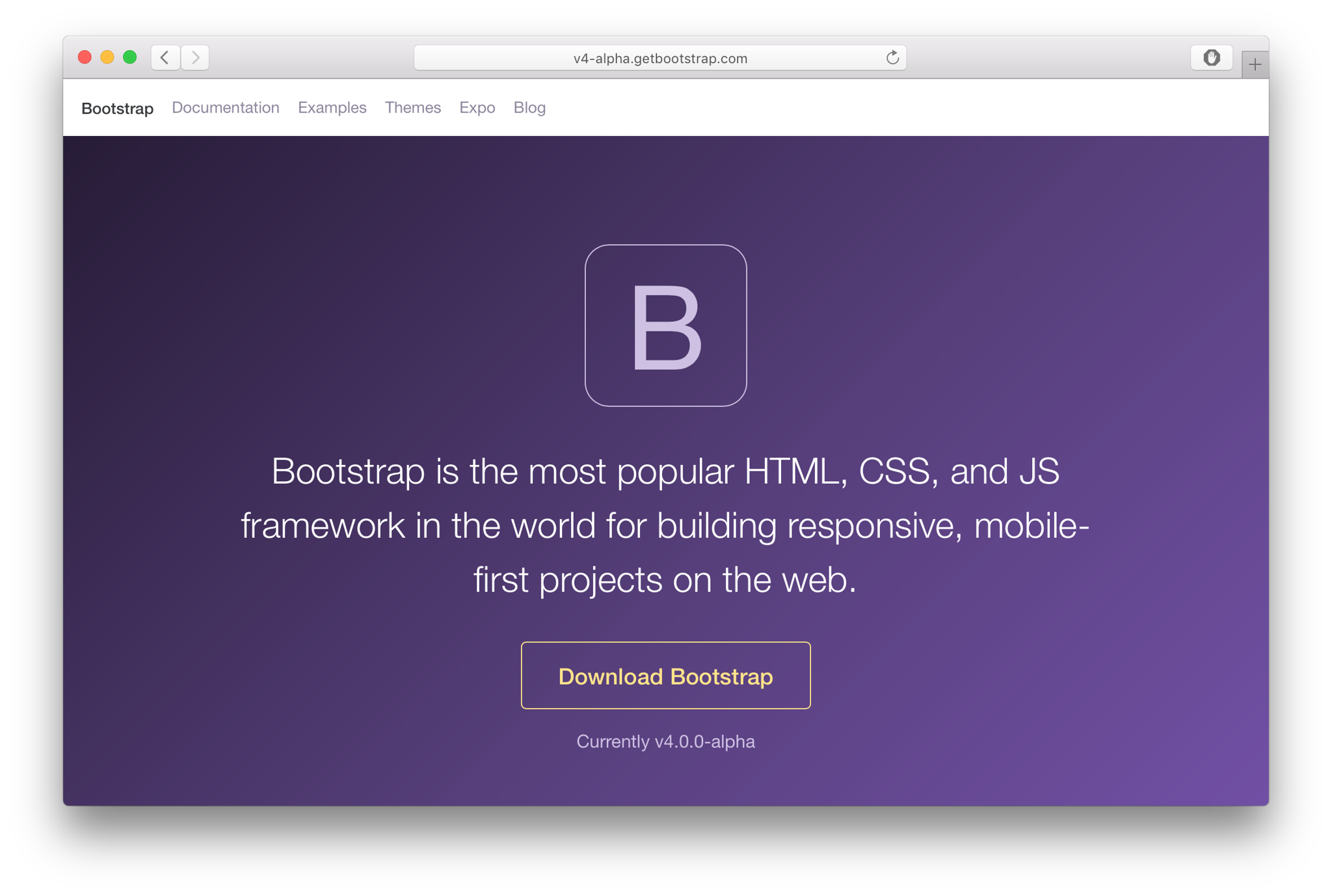Open the Expo page
1332x896 pixels.
(477, 107)
